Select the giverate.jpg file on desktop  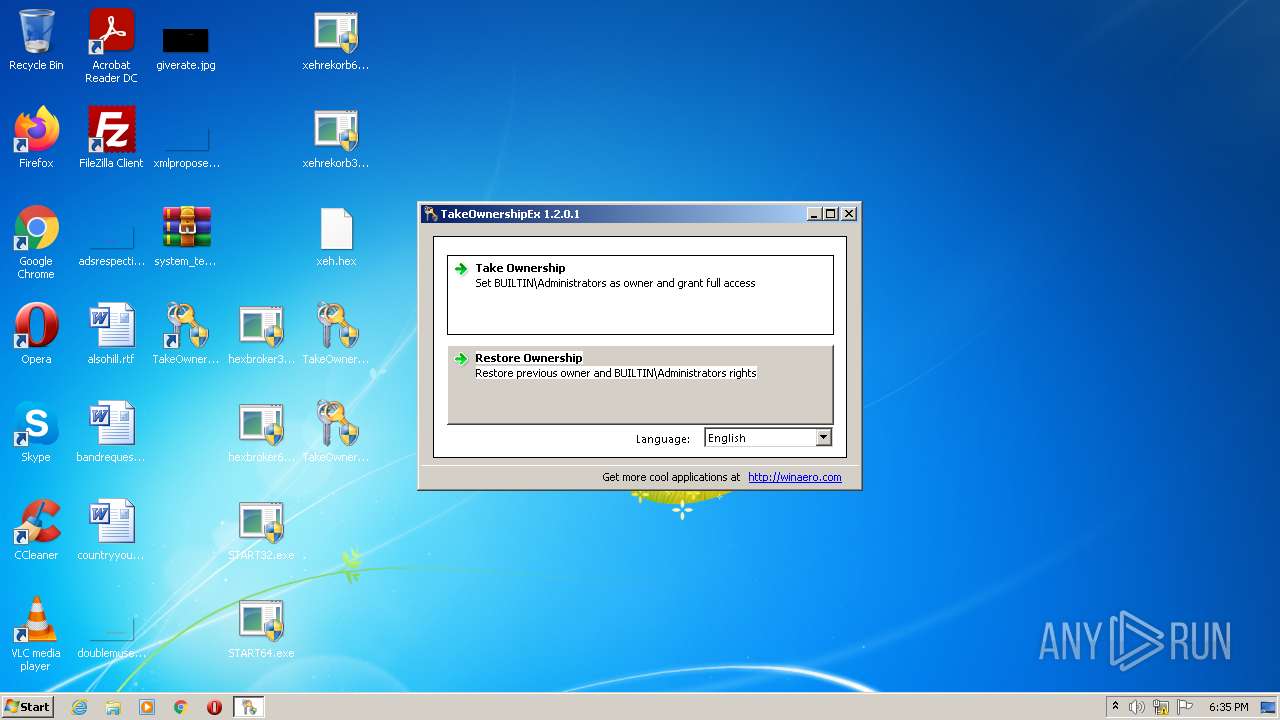pyautogui.click(x=186, y=46)
